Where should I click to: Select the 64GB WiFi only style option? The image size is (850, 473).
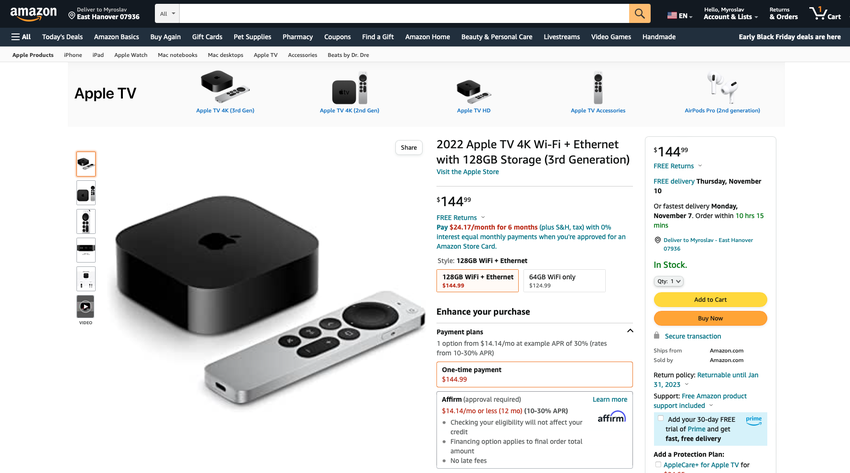[x=564, y=281]
